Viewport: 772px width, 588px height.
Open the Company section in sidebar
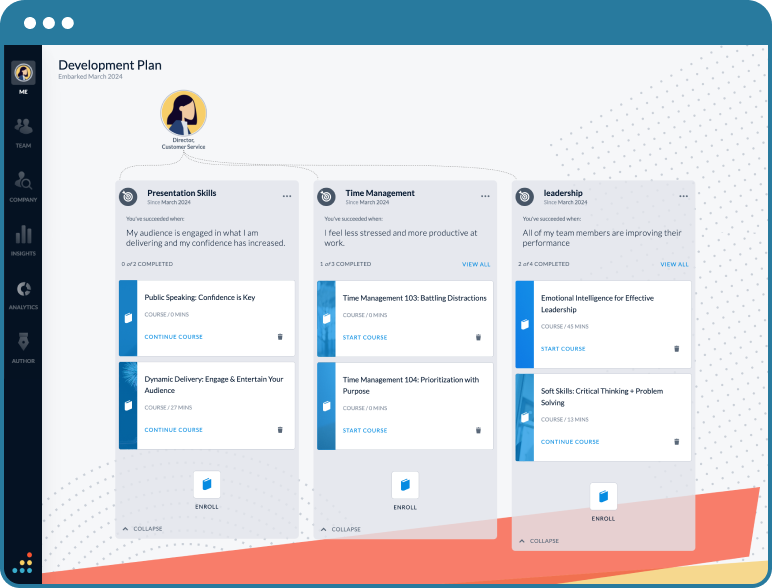[x=23, y=184]
